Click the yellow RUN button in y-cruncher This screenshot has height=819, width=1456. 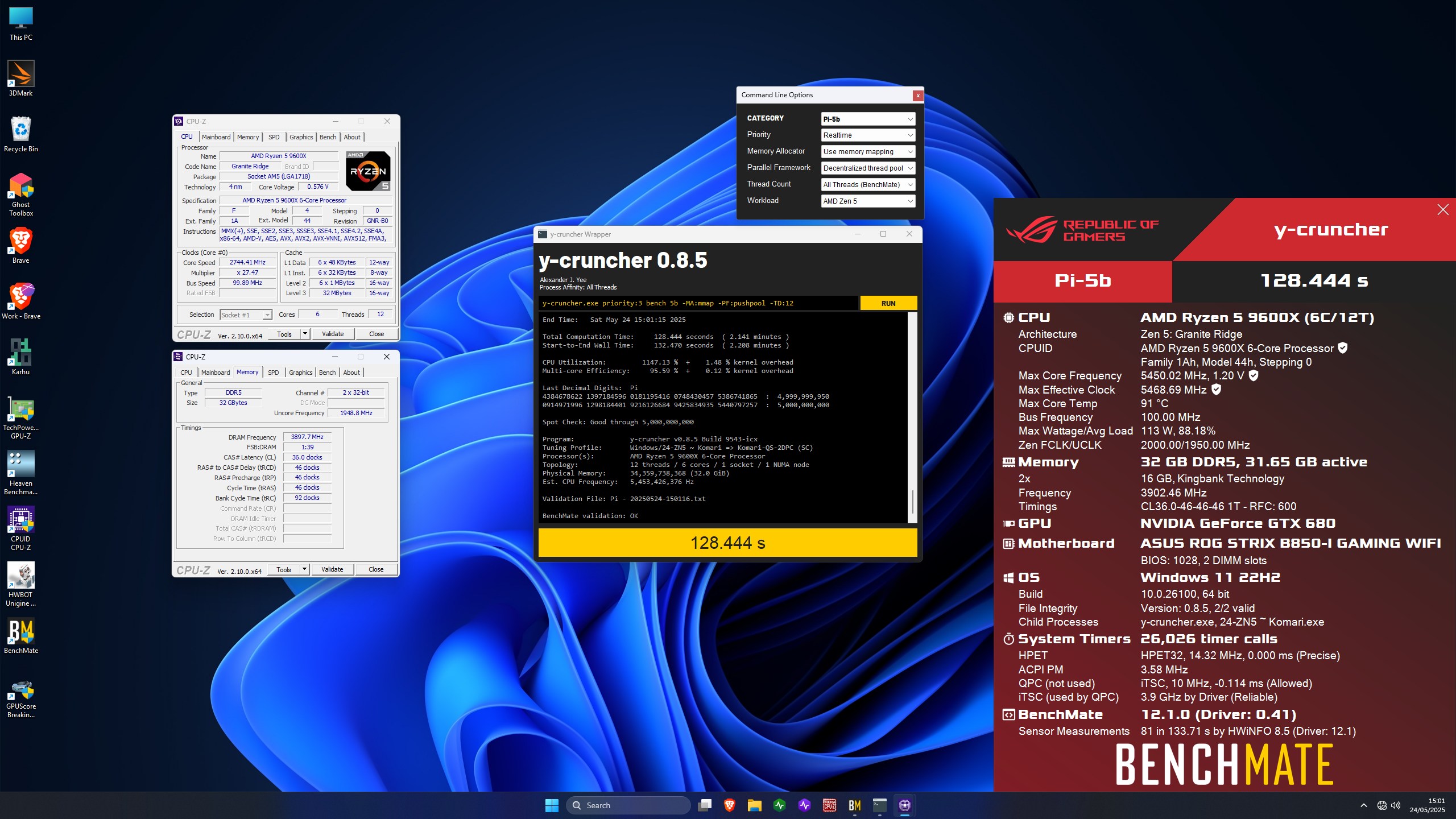click(888, 303)
